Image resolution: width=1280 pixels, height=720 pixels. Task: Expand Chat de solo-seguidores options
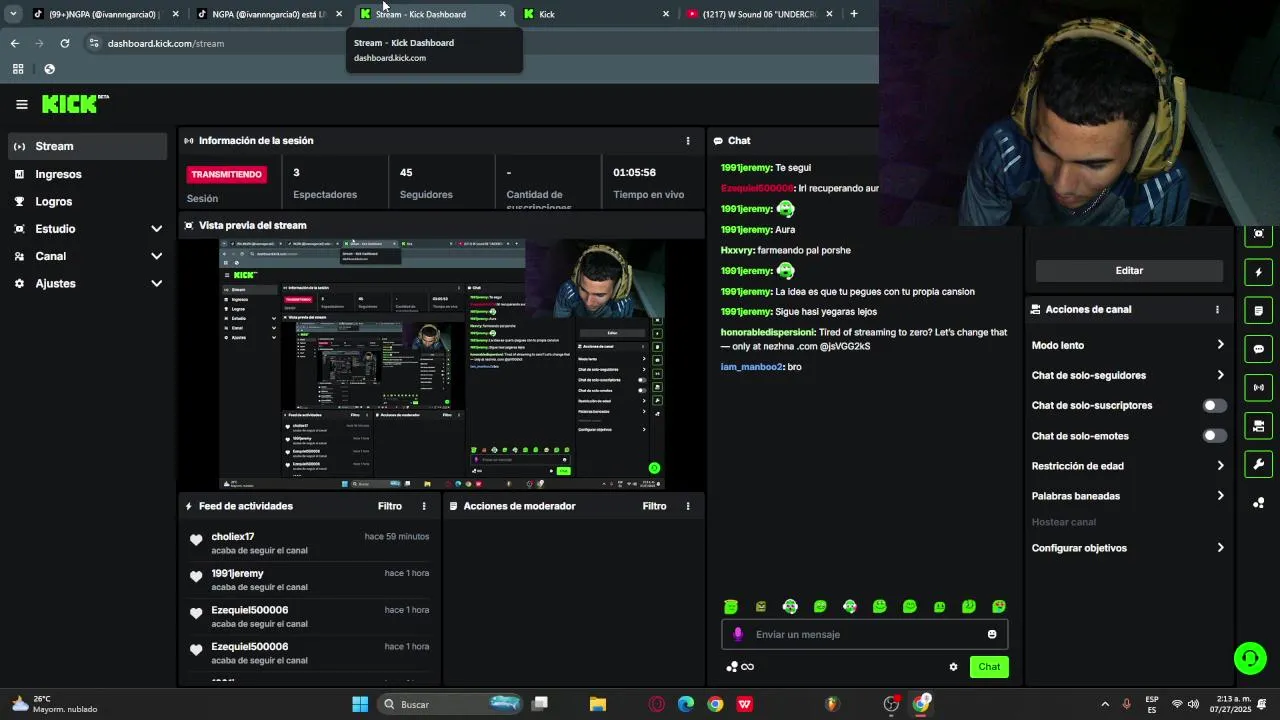tap(1220, 375)
